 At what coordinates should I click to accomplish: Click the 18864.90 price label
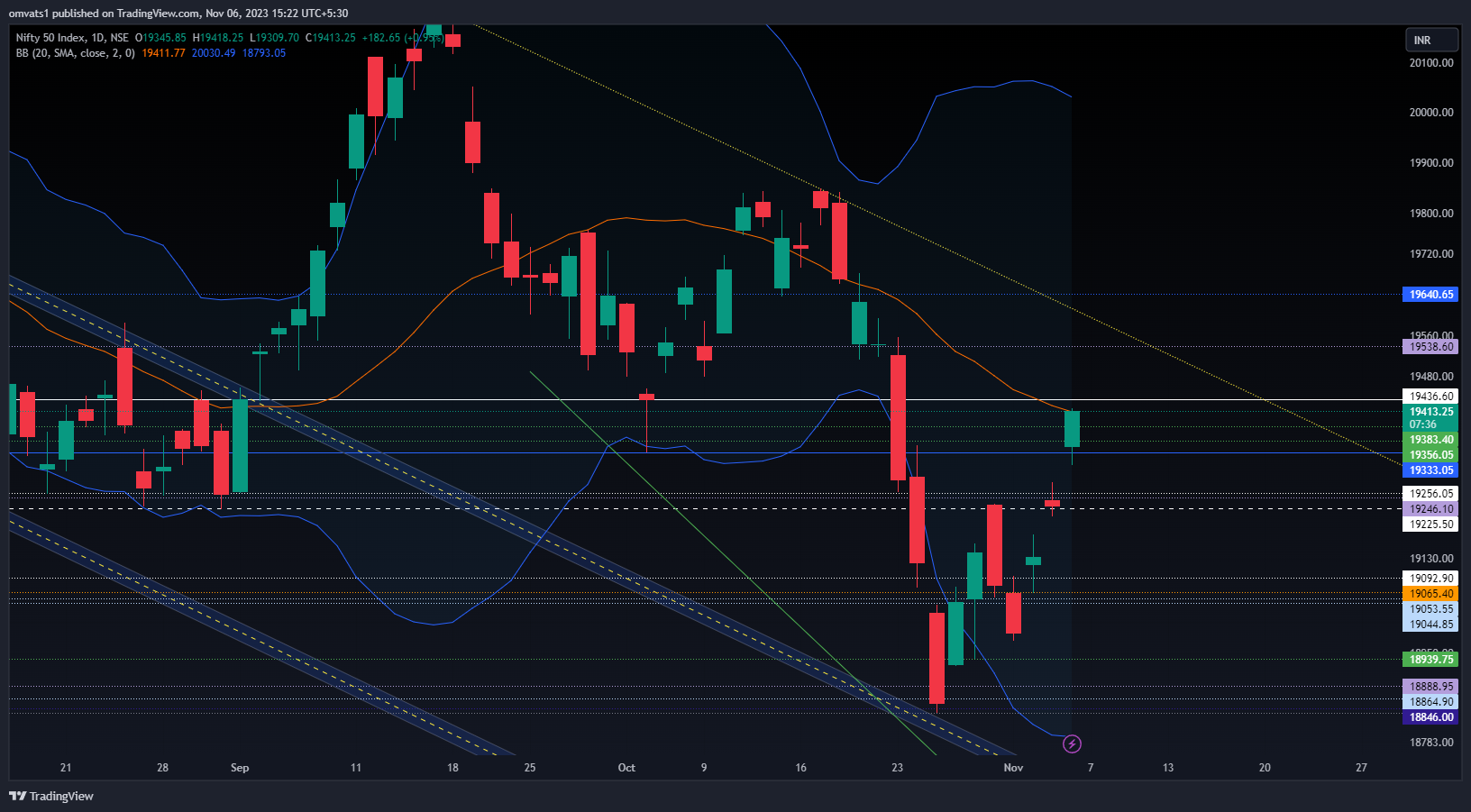click(1430, 702)
